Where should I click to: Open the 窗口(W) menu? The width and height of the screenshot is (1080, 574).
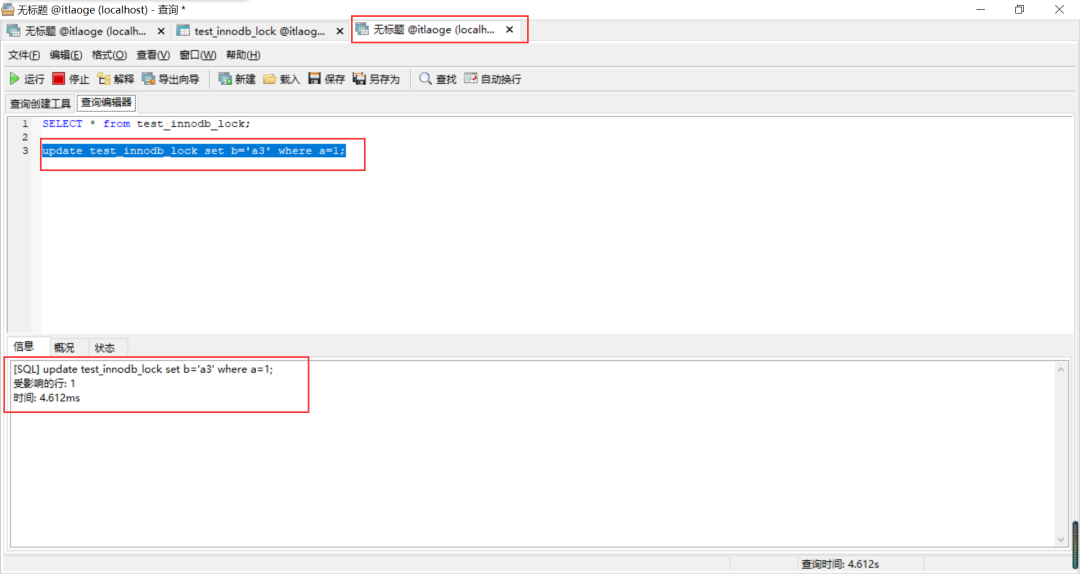click(198, 55)
